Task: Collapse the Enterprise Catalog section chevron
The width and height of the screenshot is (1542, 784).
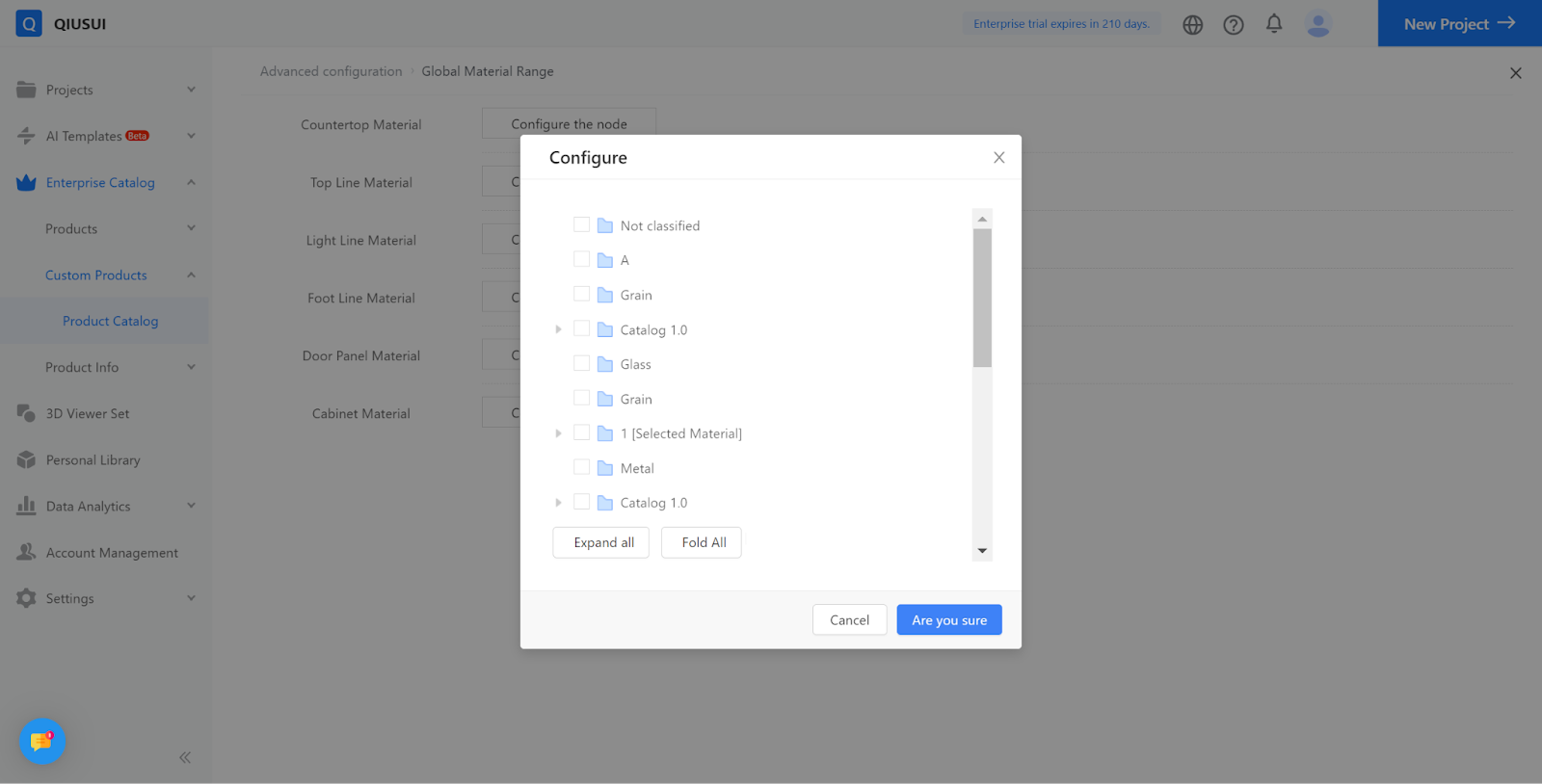Action: tap(191, 182)
